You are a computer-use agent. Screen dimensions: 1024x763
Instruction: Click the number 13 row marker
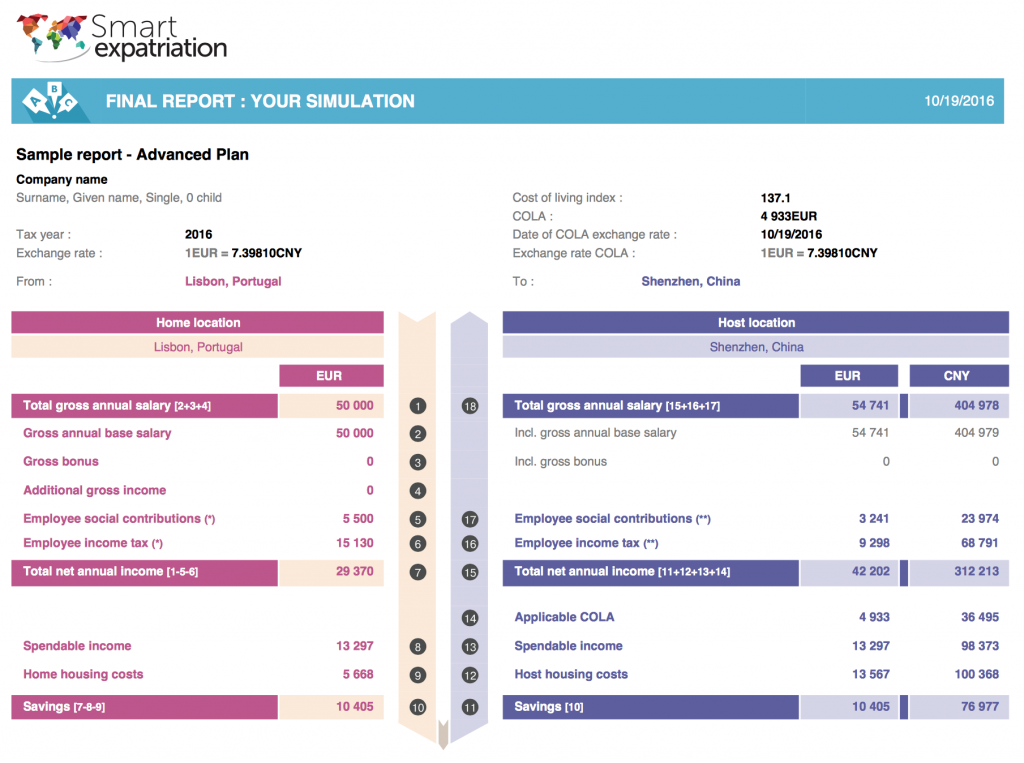[x=470, y=647]
